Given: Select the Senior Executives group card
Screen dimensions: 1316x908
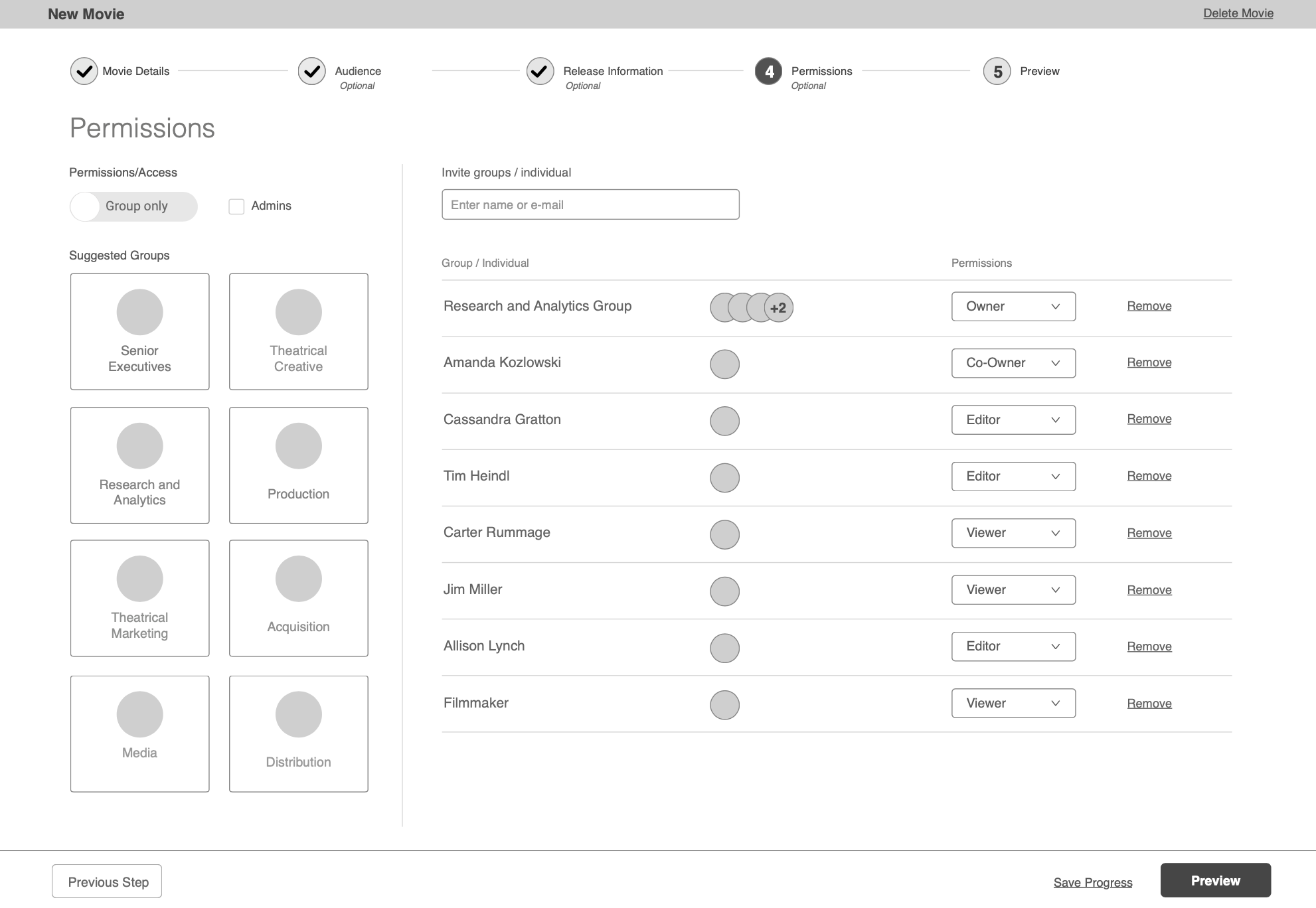Looking at the screenshot, I should click(x=139, y=331).
